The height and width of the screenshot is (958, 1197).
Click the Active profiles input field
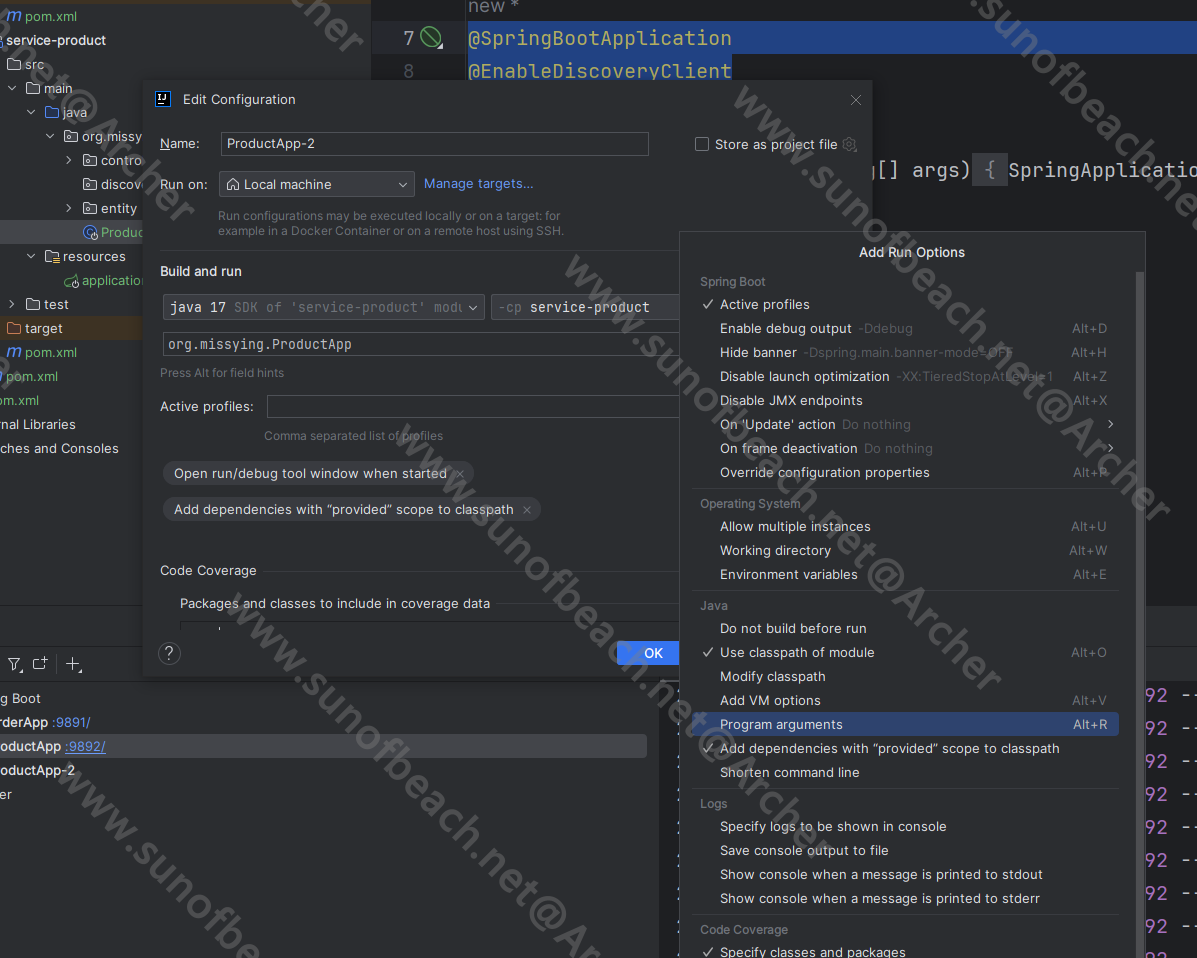click(473, 407)
